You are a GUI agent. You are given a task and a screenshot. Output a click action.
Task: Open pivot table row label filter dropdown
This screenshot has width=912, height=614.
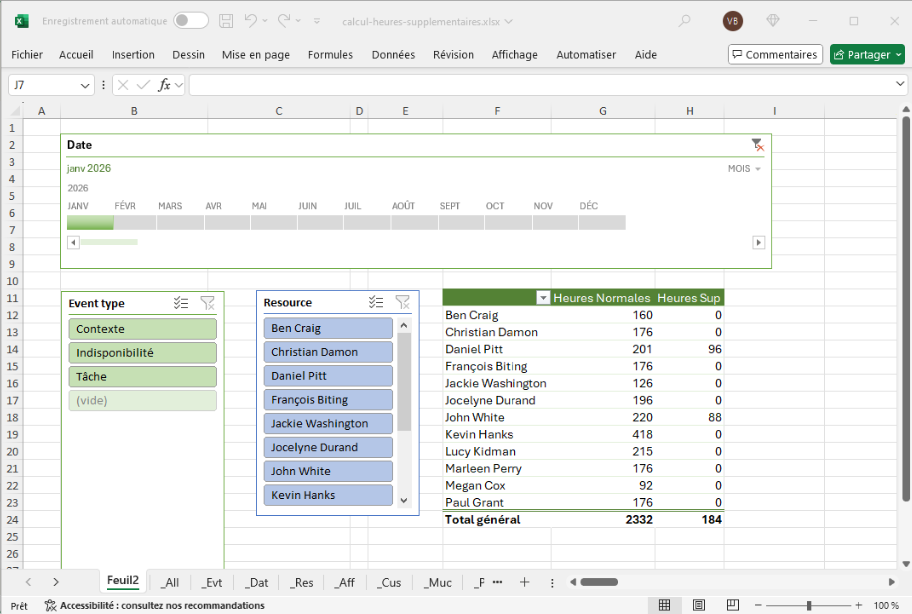click(x=543, y=298)
